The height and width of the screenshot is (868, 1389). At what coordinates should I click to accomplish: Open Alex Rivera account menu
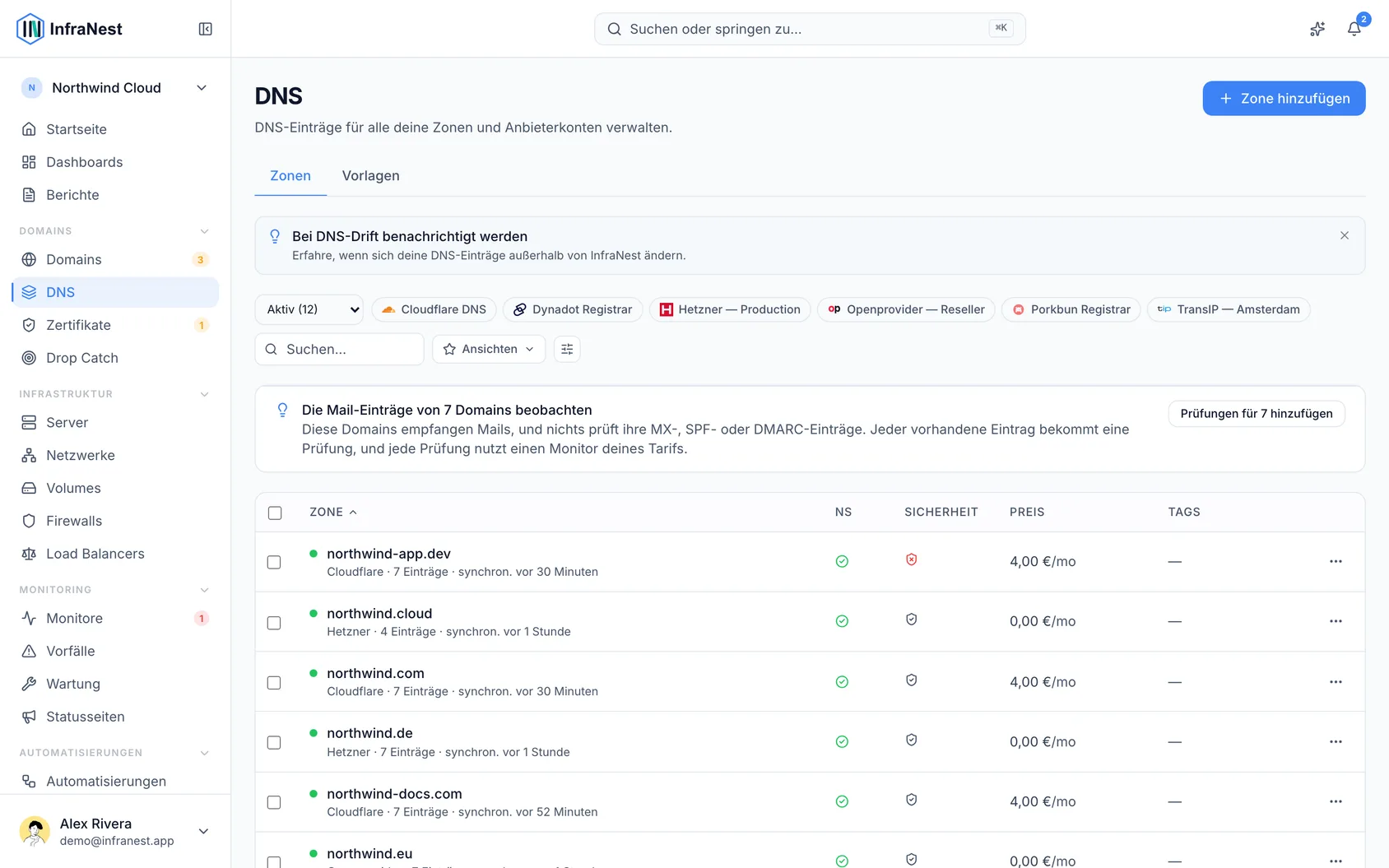[115, 831]
